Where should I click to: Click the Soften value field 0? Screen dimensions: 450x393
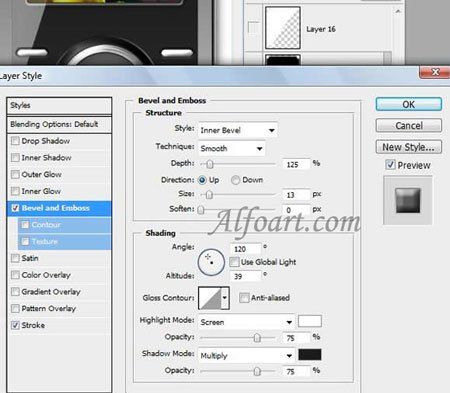coord(296,210)
